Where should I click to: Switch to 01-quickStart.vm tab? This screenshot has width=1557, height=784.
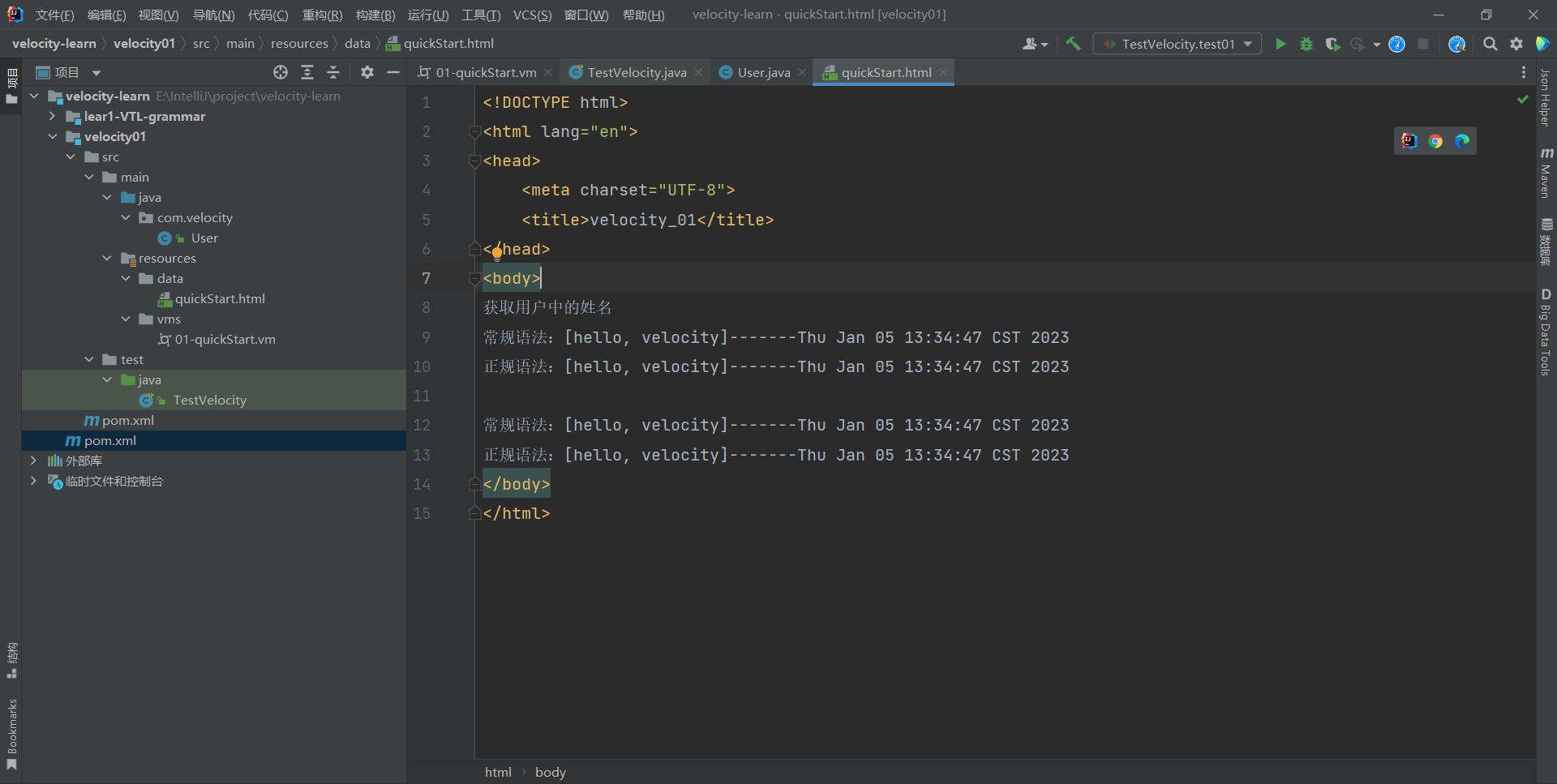coord(486,72)
